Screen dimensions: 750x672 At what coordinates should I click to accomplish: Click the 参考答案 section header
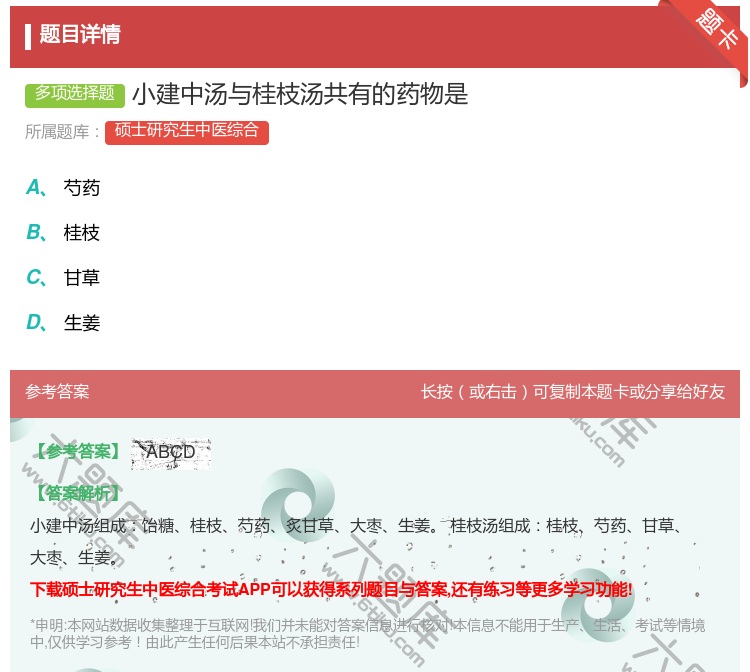coord(57,392)
